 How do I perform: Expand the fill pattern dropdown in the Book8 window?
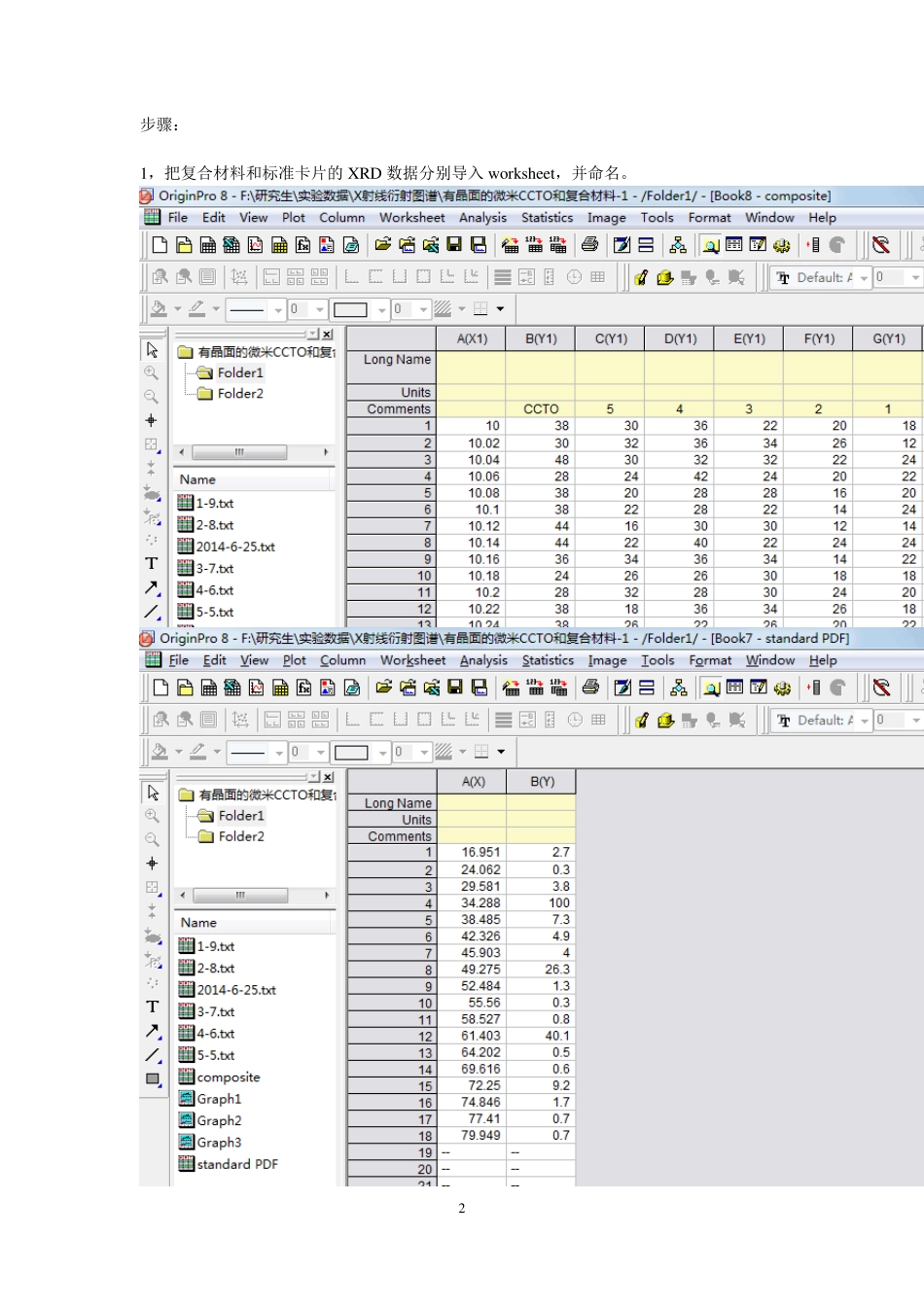click(461, 309)
